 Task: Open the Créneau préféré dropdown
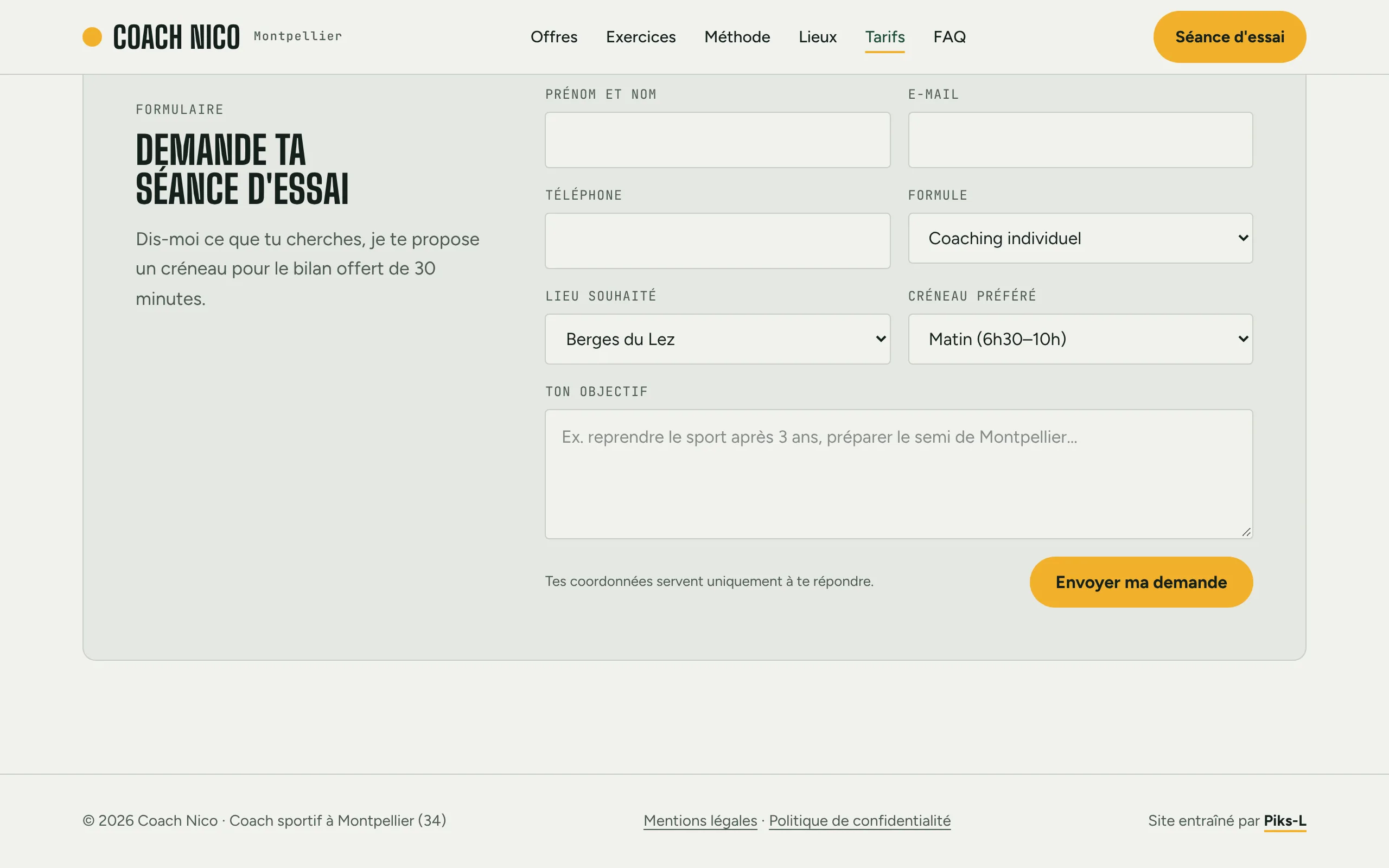1080,339
